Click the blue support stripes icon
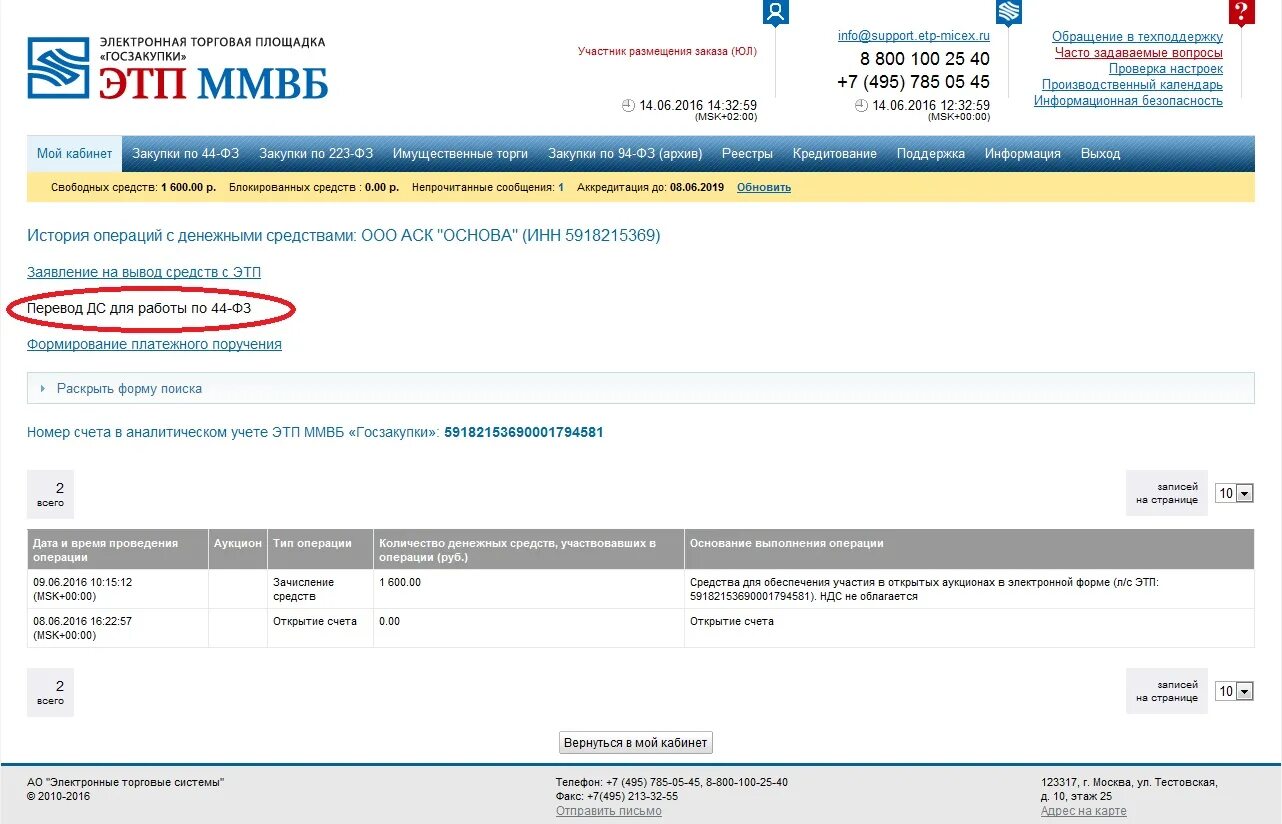1282x824 pixels. (1009, 12)
